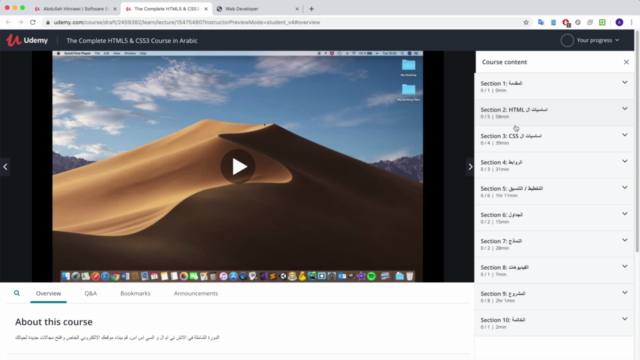The height and width of the screenshot is (360, 640).
Task: Expand Section 10 chevron
Action: point(624,319)
